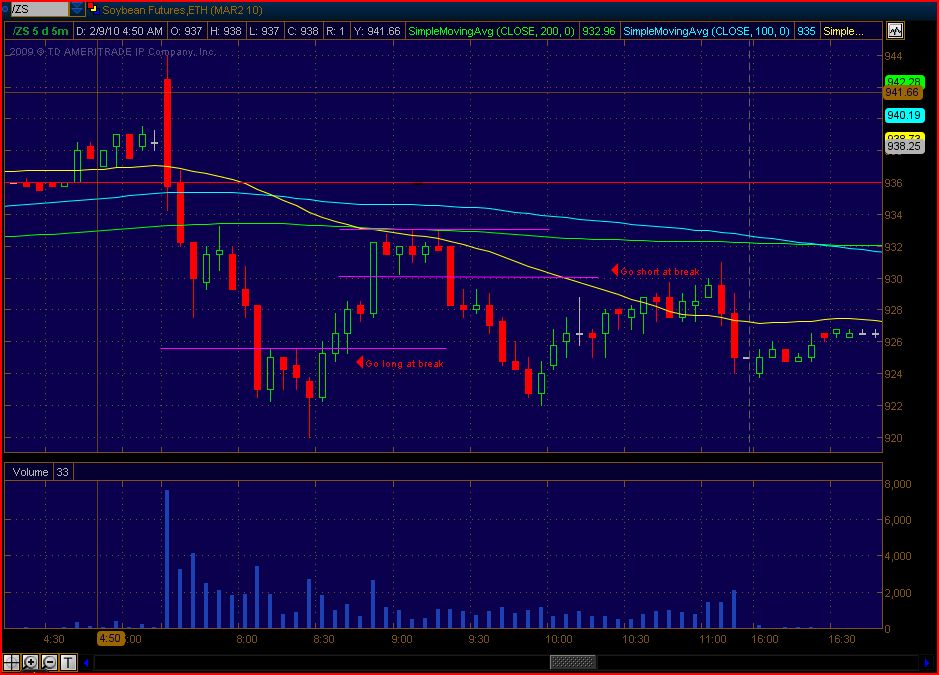Click the crosshair grid icon
The width and height of the screenshot is (939, 675).
[x=11, y=662]
